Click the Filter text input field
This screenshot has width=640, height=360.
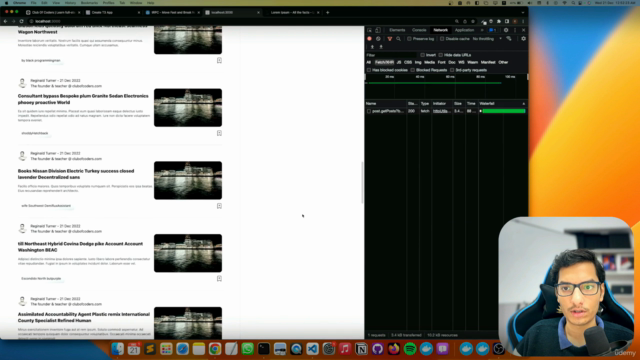(x=392, y=55)
